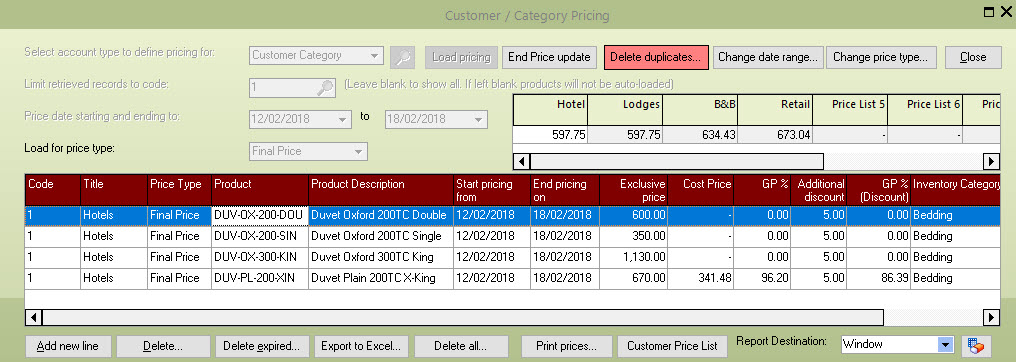Click the report output icon beside Window
The height and width of the screenshot is (362, 1016).
click(x=975, y=346)
